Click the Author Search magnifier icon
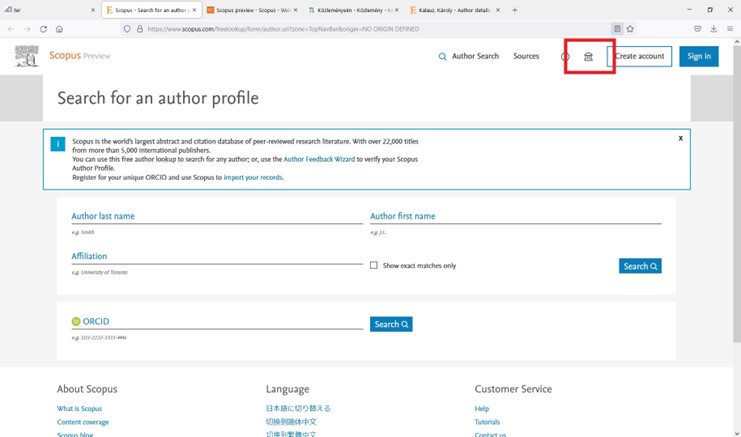Screen dimensions: 741x437 point(442,57)
